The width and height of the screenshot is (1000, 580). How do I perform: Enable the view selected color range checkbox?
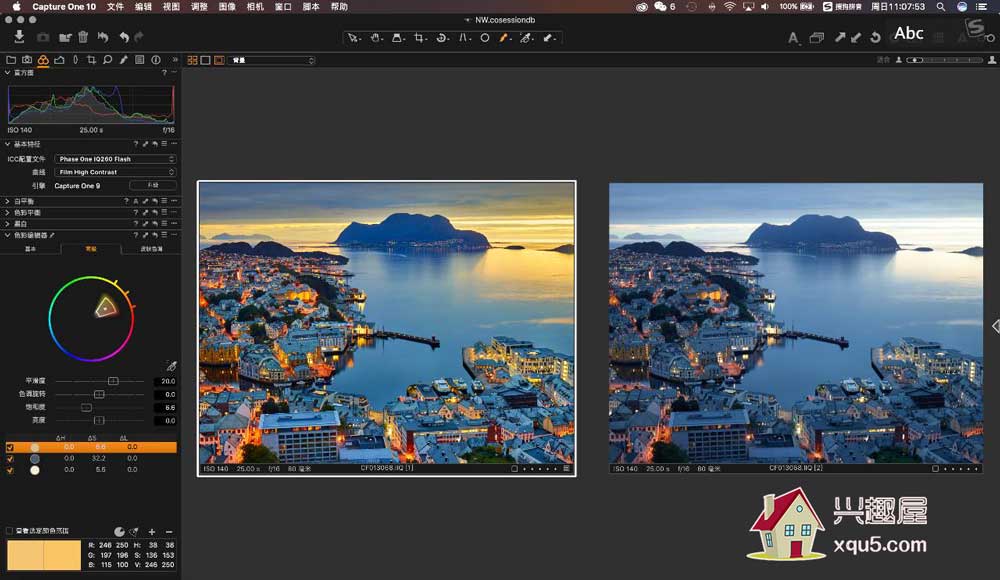10,531
